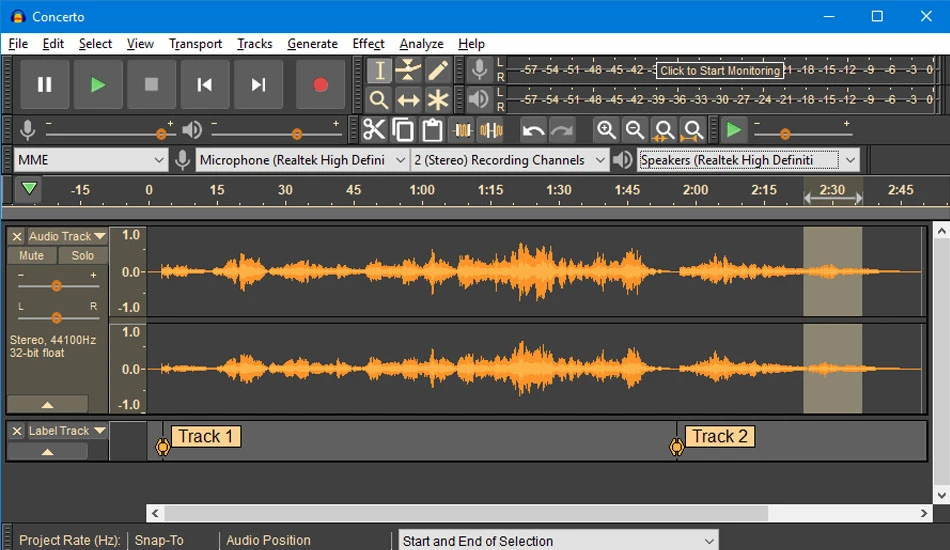
Task: Zoom out on the waveform
Action: (635, 130)
